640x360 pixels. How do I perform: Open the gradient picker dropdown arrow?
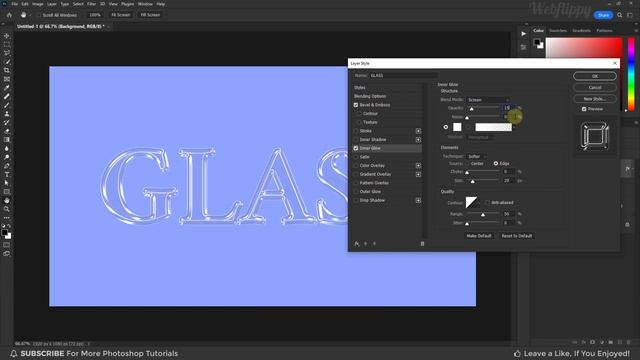point(514,127)
